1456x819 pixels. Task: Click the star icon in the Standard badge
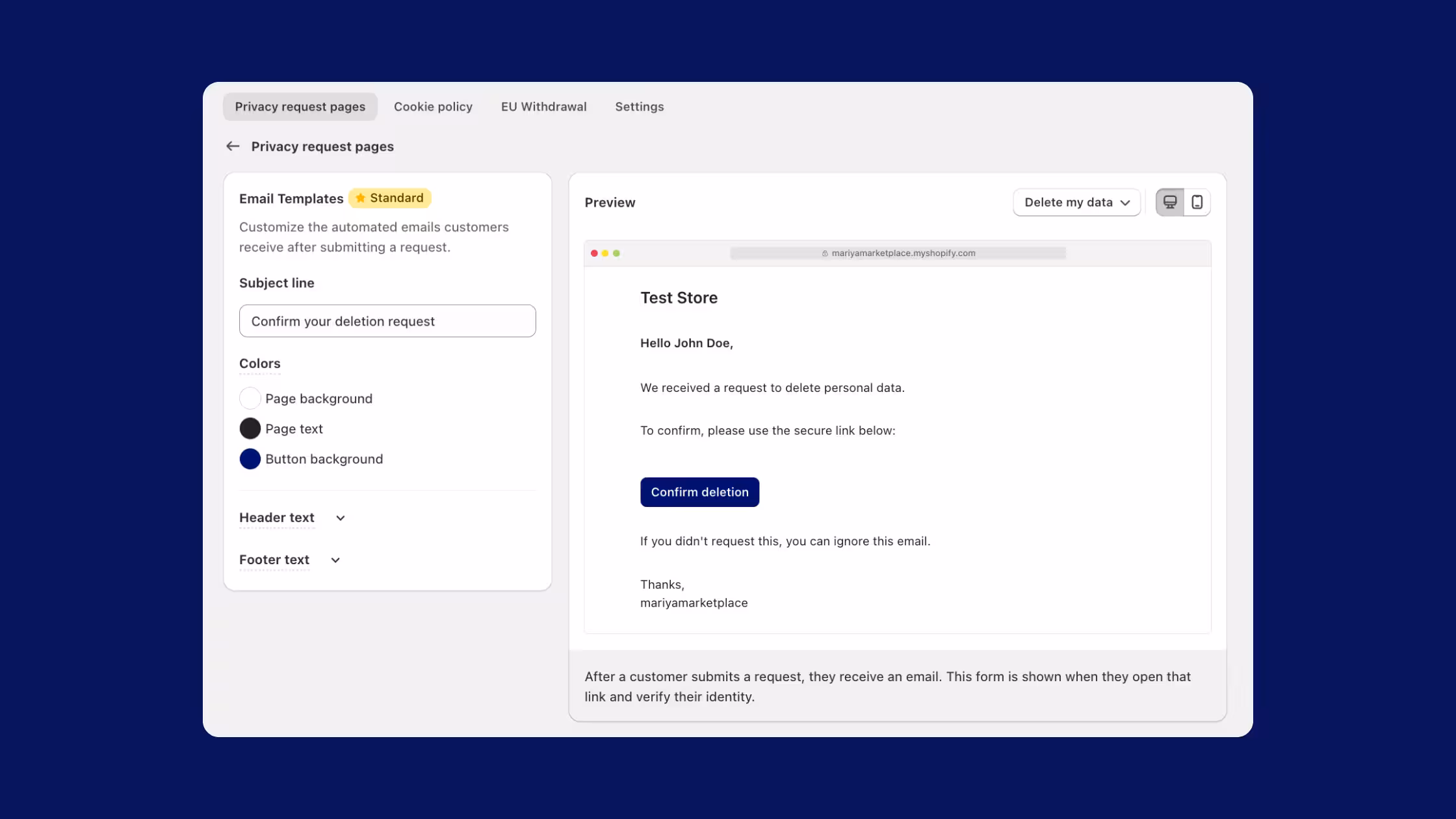(x=360, y=198)
